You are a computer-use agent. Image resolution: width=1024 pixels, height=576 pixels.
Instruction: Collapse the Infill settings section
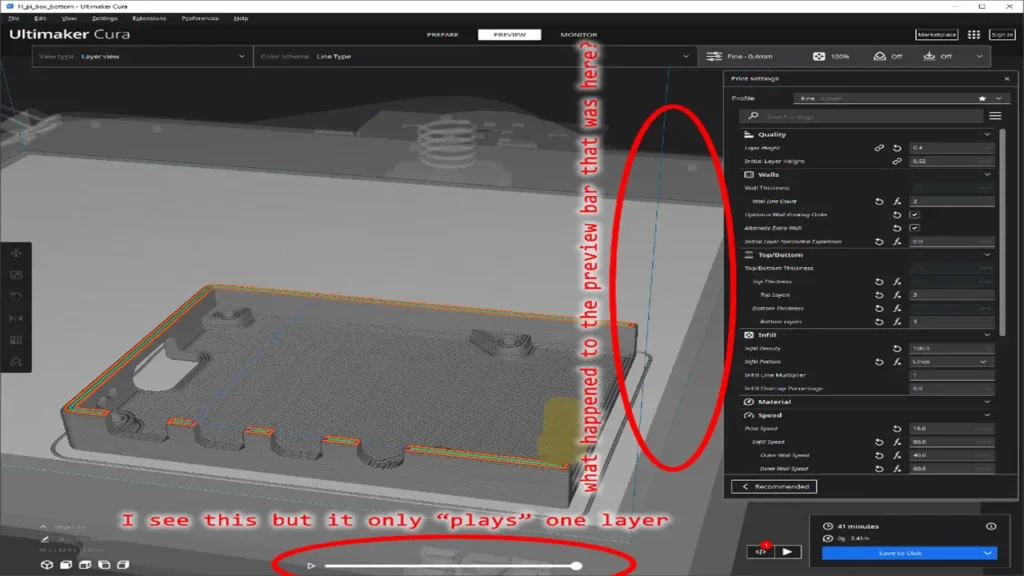pos(987,335)
